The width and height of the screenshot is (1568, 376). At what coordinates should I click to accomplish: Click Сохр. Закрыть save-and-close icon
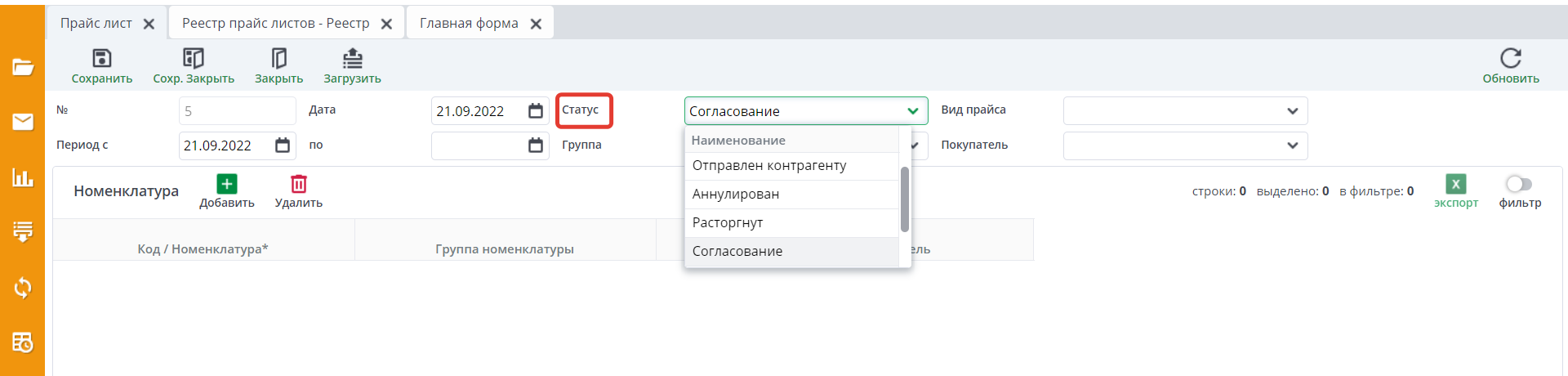(x=194, y=58)
